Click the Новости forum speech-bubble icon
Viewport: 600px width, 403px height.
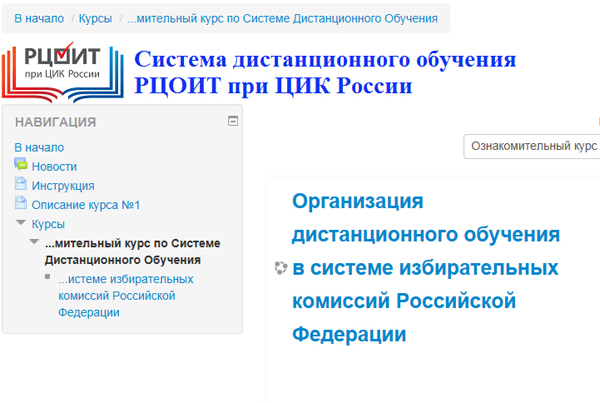pyautogui.click(x=21, y=164)
